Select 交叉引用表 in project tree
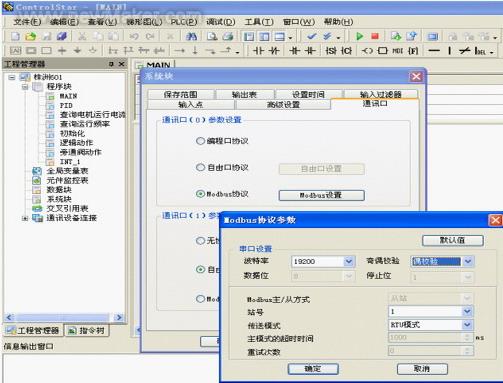Viewport: 503px width, 383px height. tap(67, 209)
